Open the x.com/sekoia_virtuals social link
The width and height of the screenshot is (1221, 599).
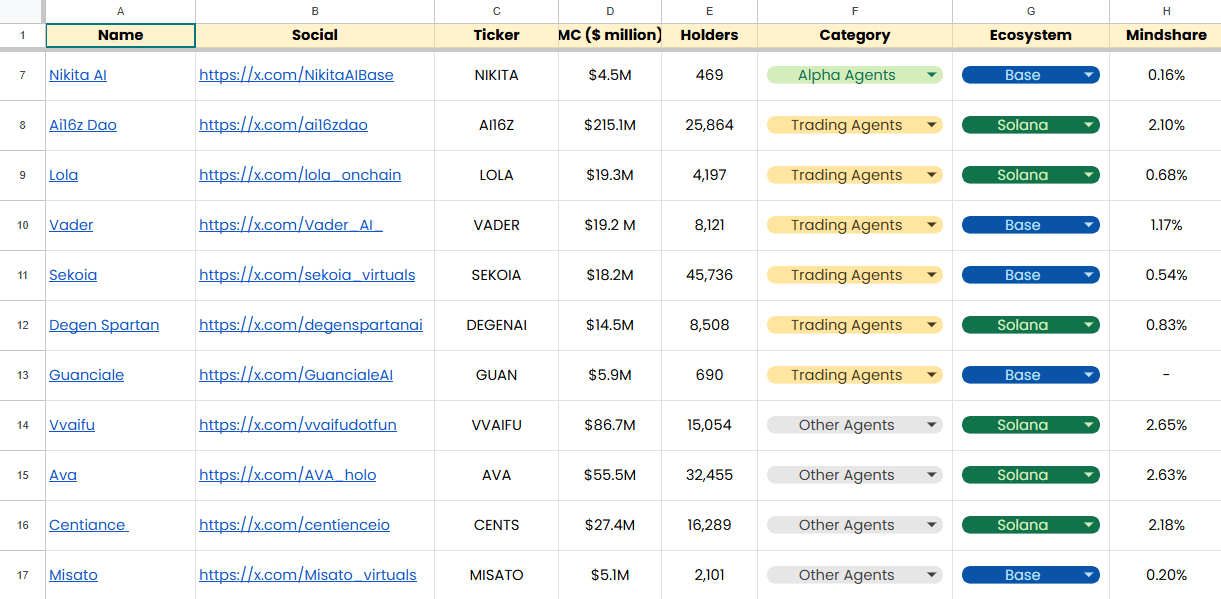coord(307,275)
